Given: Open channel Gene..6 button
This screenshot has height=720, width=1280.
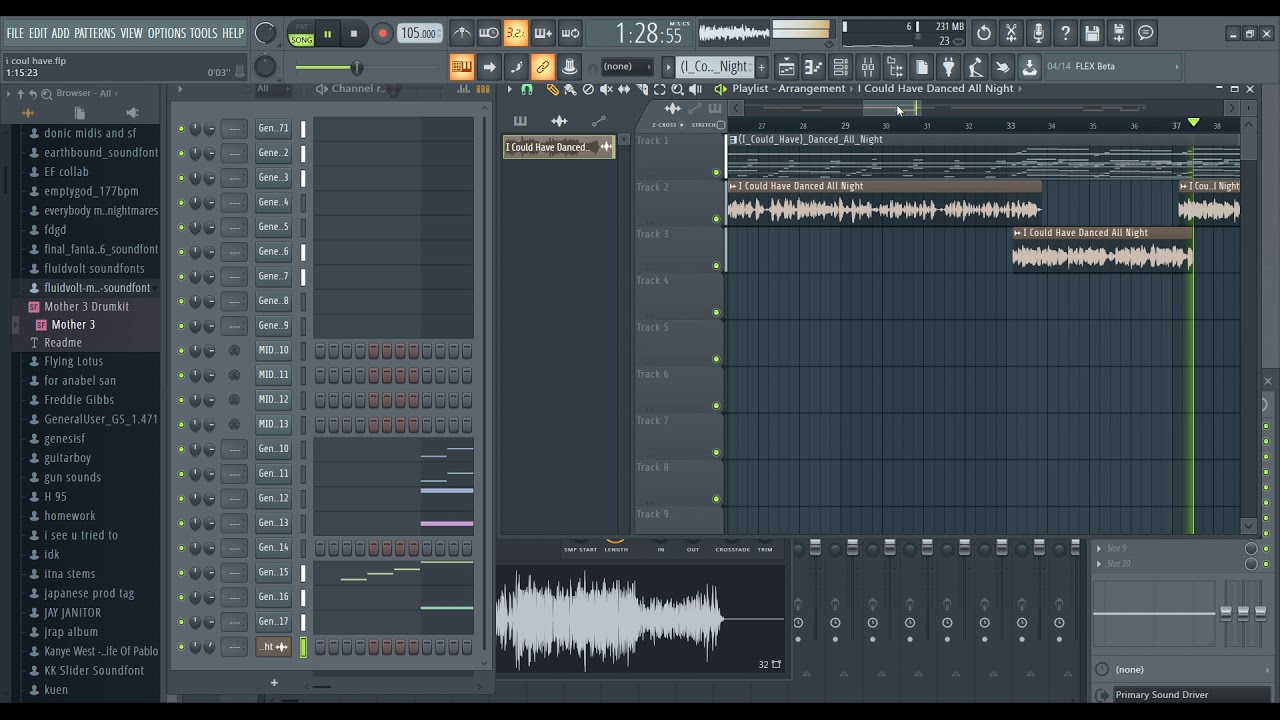Looking at the screenshot, I should [273, 252].
